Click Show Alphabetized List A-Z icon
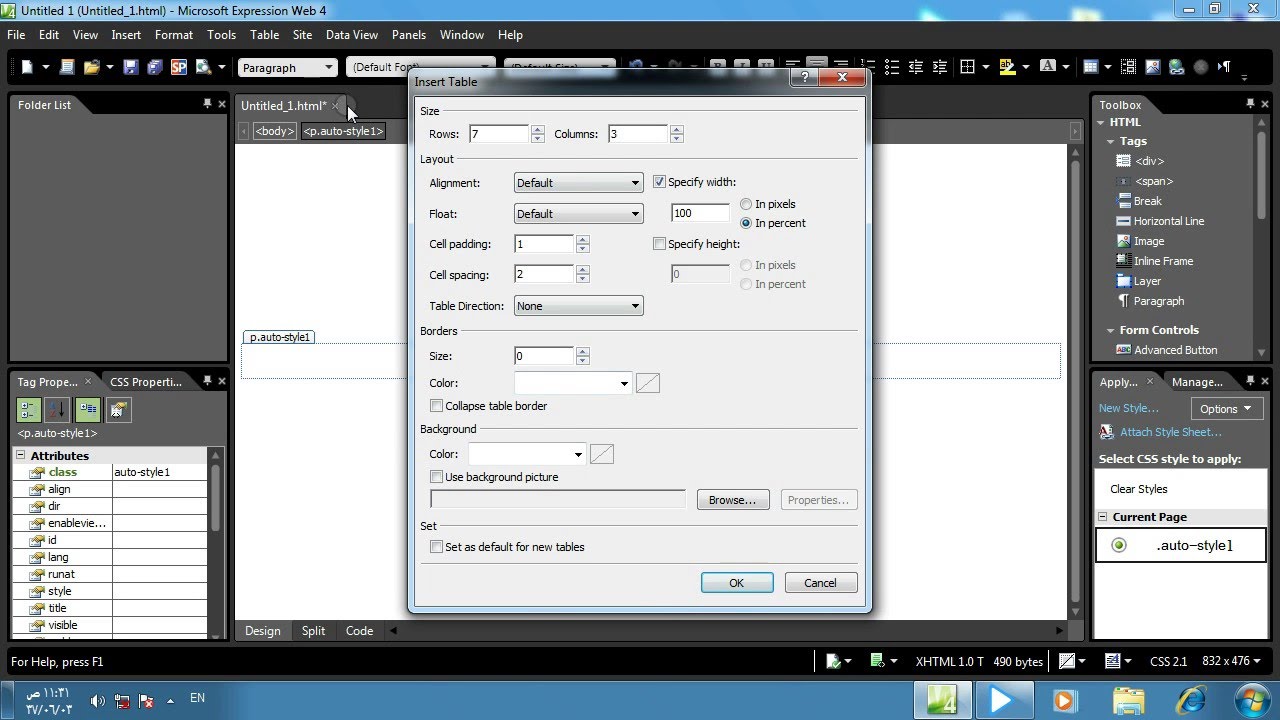The height and width of the screenshot is (720, 1280). 57,409
